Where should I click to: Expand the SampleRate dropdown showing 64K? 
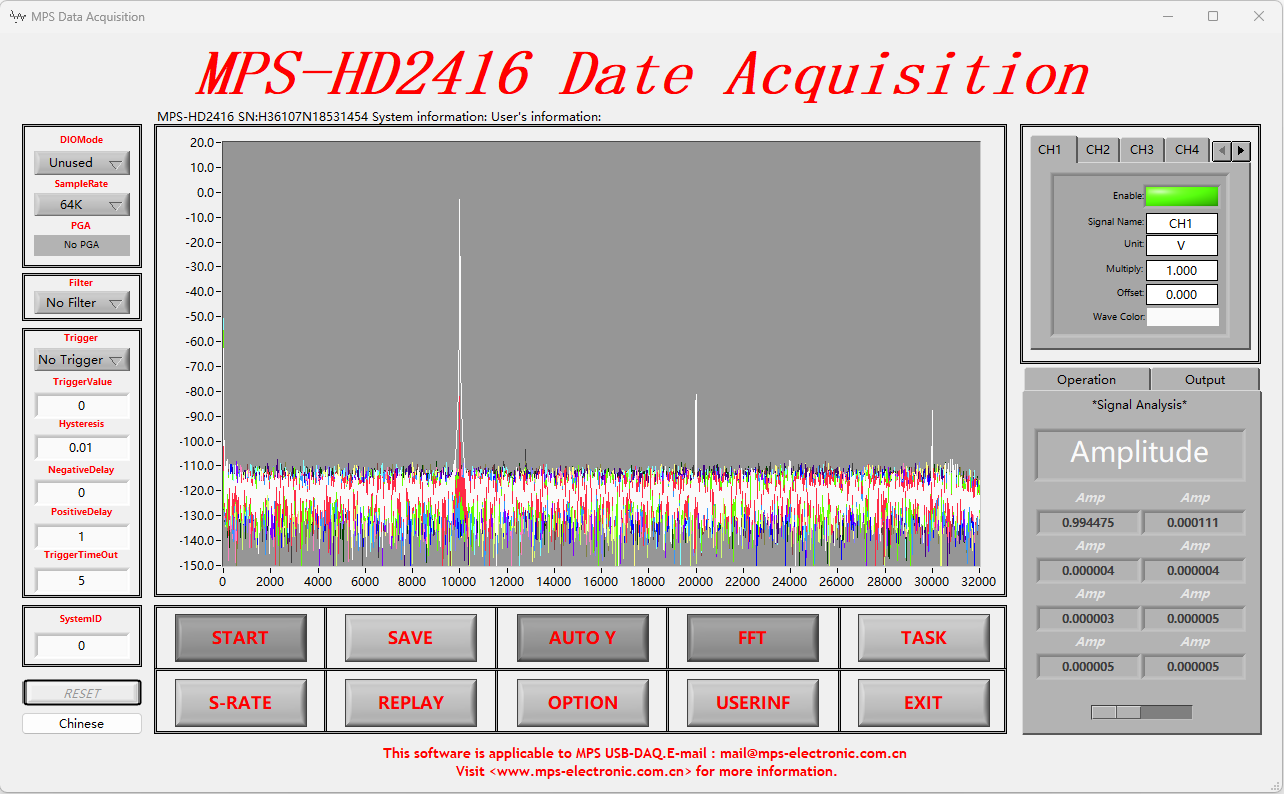(x=82, y=205)
